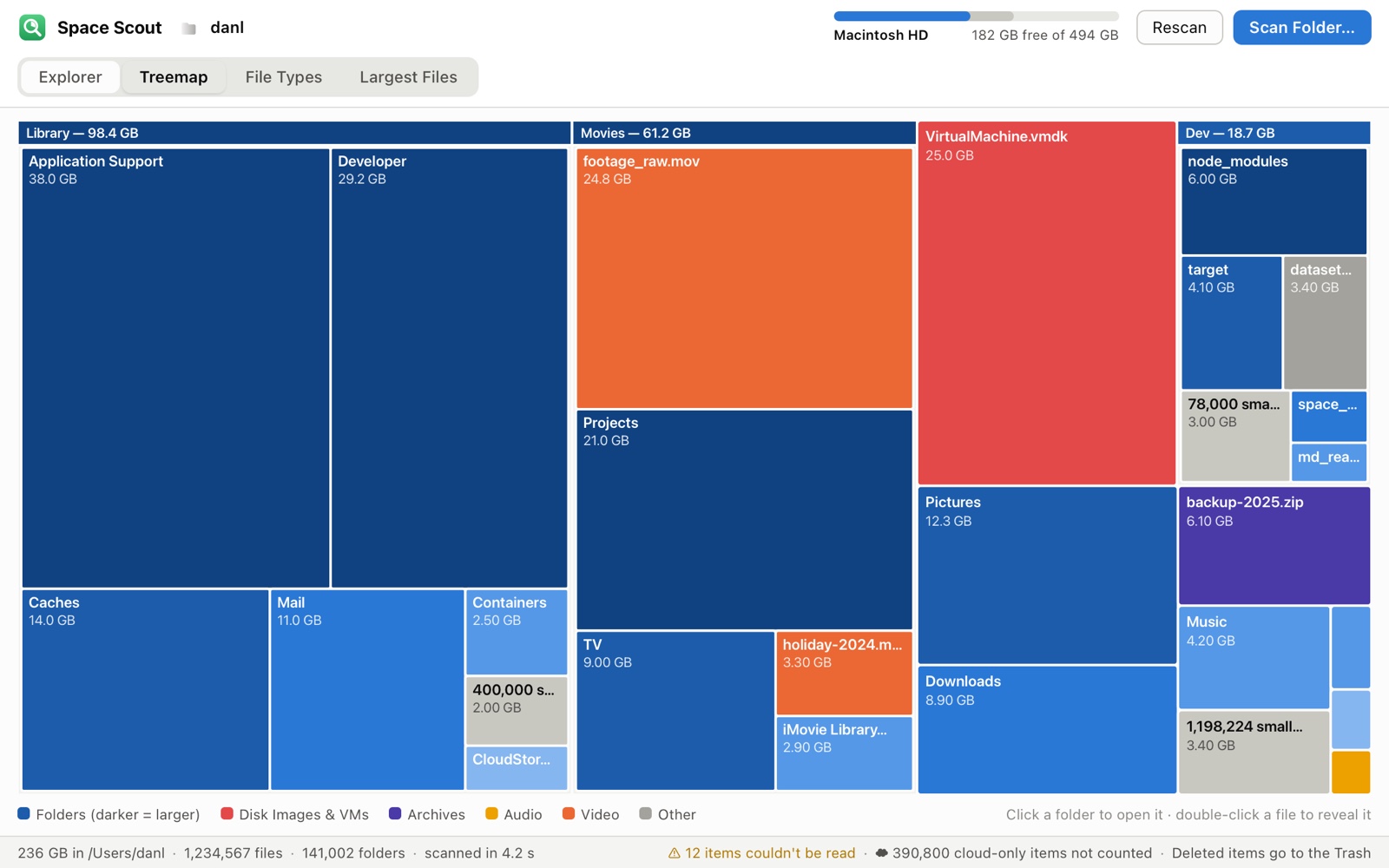Viewport: 1389px width, 868px height.
Task: Click the Video legend color swatch
Action: 569,814
